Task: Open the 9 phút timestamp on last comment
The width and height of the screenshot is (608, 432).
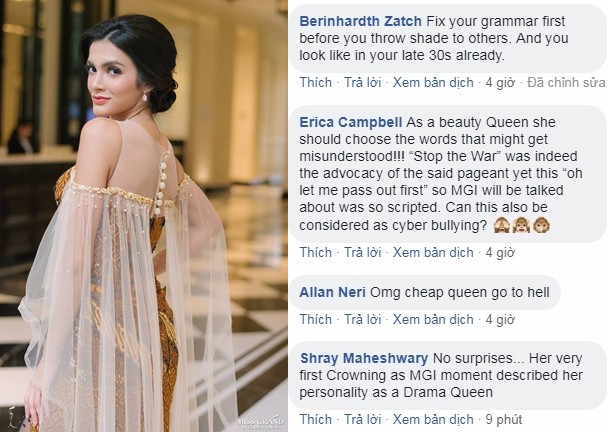Action: [504, 420]
